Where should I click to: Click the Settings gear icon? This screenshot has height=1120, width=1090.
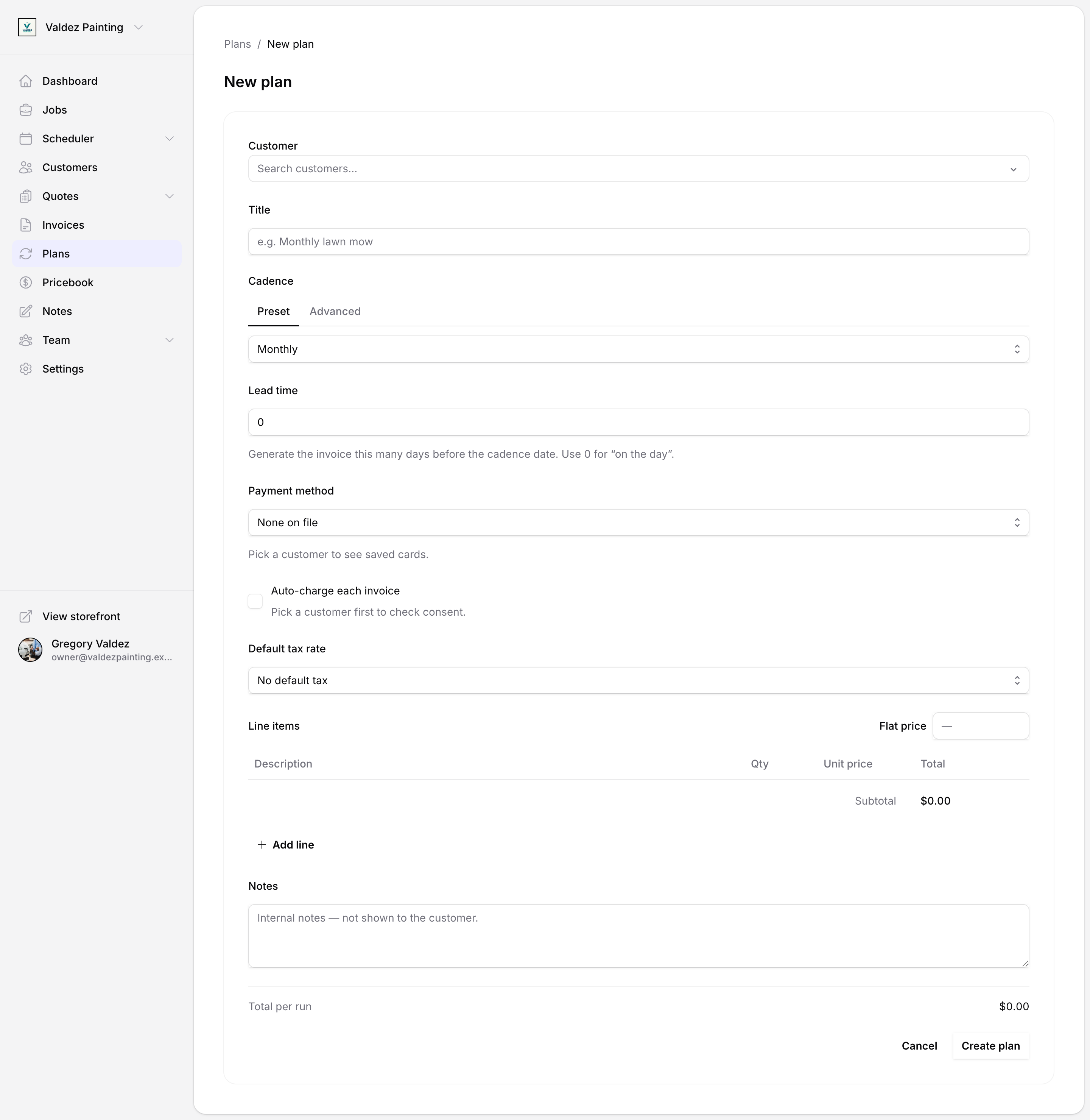coord(26,369)
